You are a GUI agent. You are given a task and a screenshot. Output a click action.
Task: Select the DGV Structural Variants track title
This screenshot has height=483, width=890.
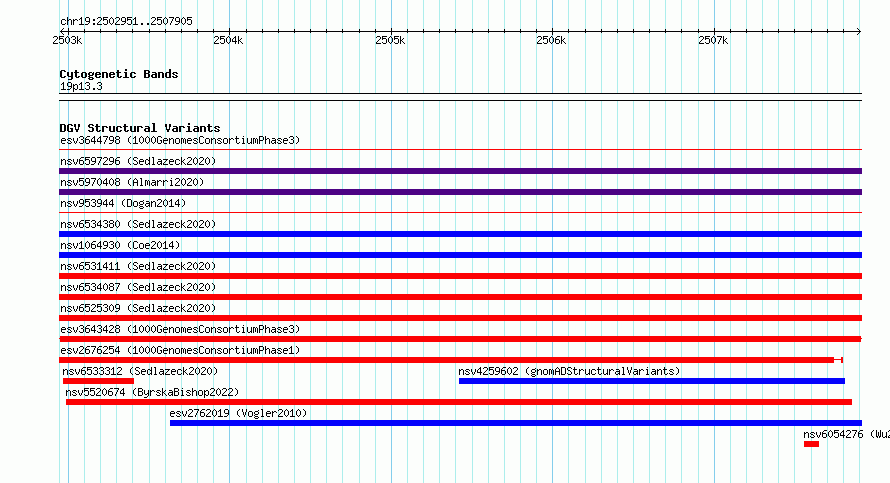point(140,128)
